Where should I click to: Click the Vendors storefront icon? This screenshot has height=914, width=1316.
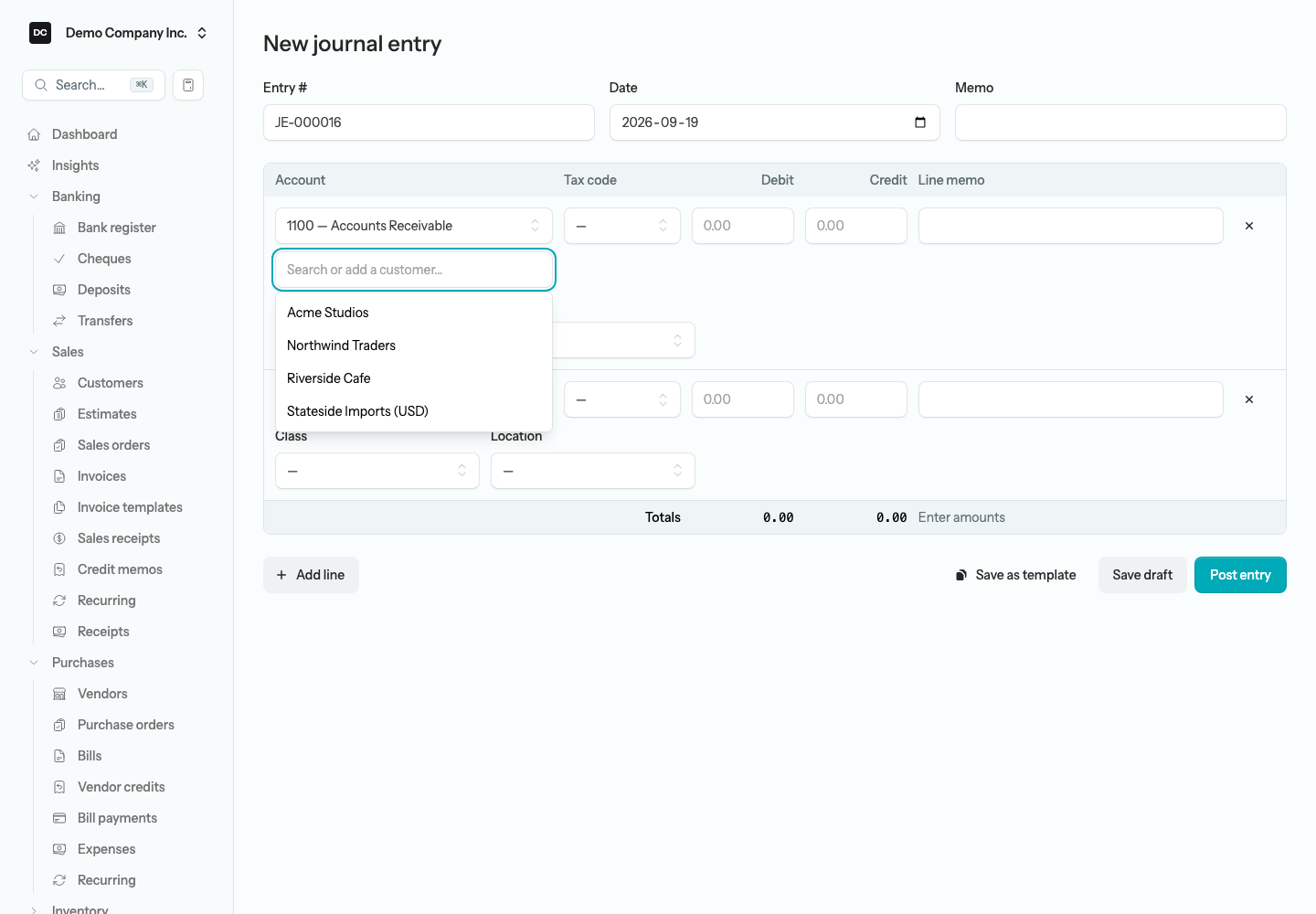tap(59, 694)
